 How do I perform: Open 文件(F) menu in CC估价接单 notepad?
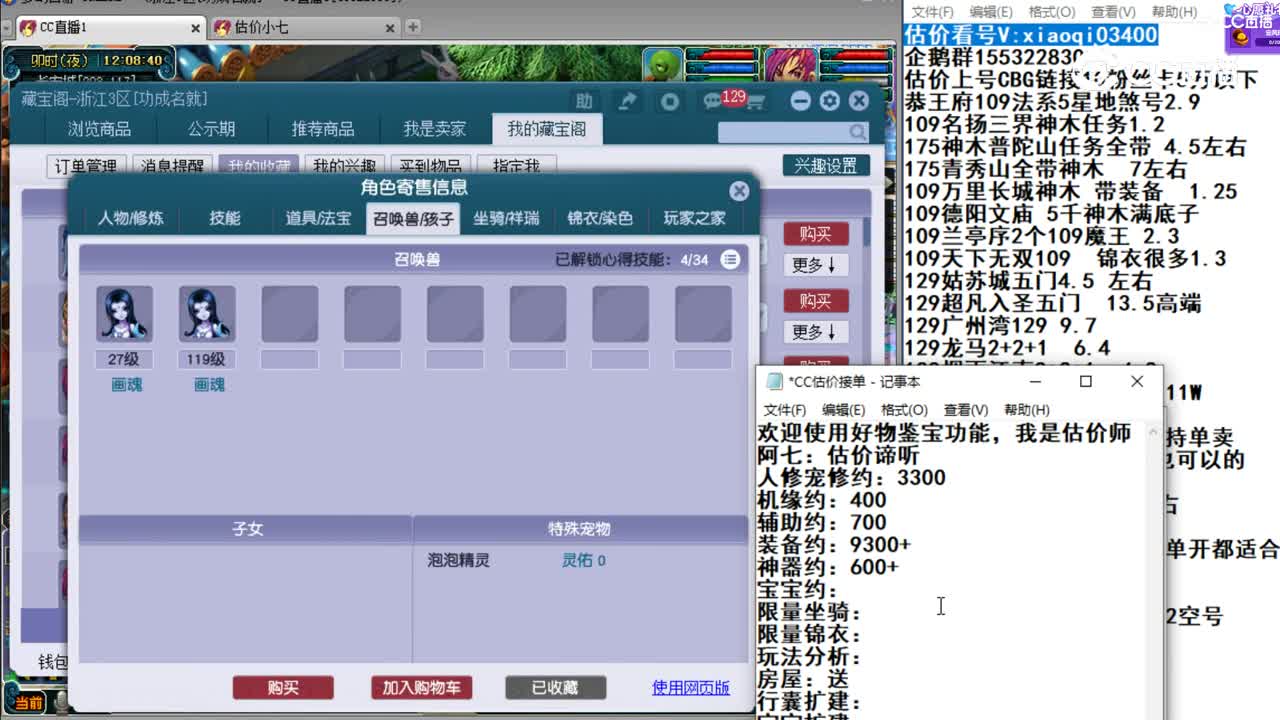tap(785, 410)
